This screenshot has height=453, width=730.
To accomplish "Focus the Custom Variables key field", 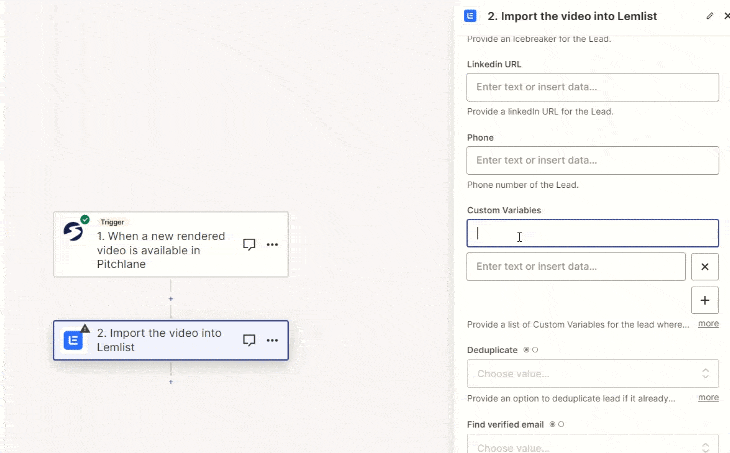I will coord(593,233).
